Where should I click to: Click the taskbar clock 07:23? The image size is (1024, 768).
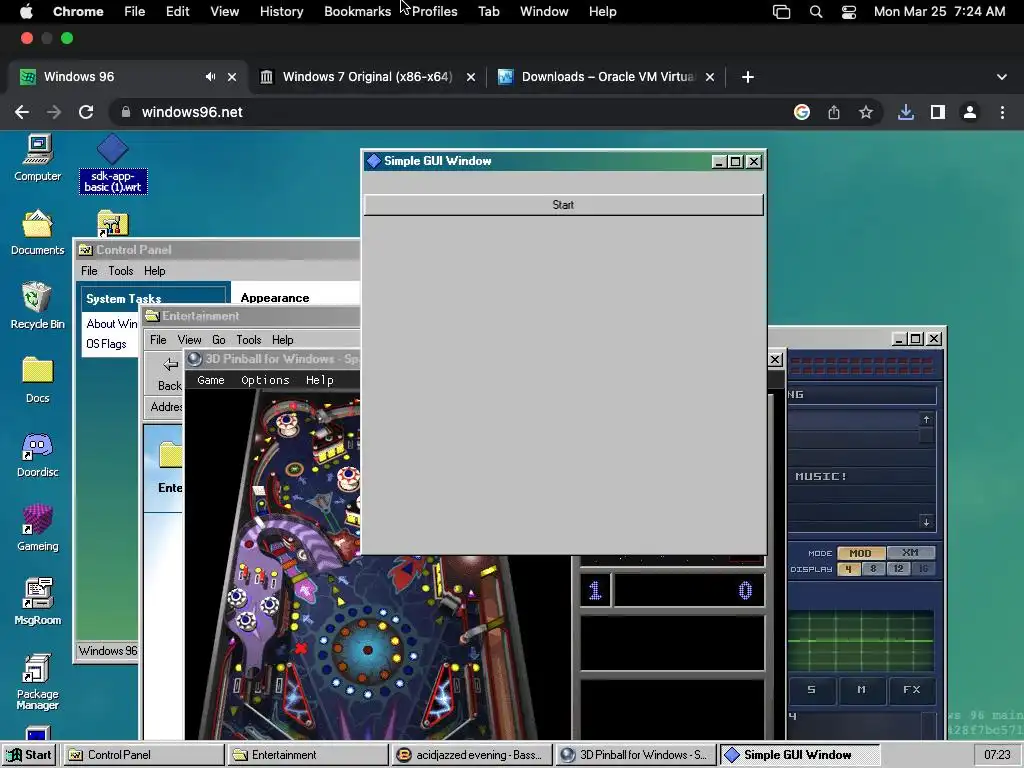pos(997,755)
